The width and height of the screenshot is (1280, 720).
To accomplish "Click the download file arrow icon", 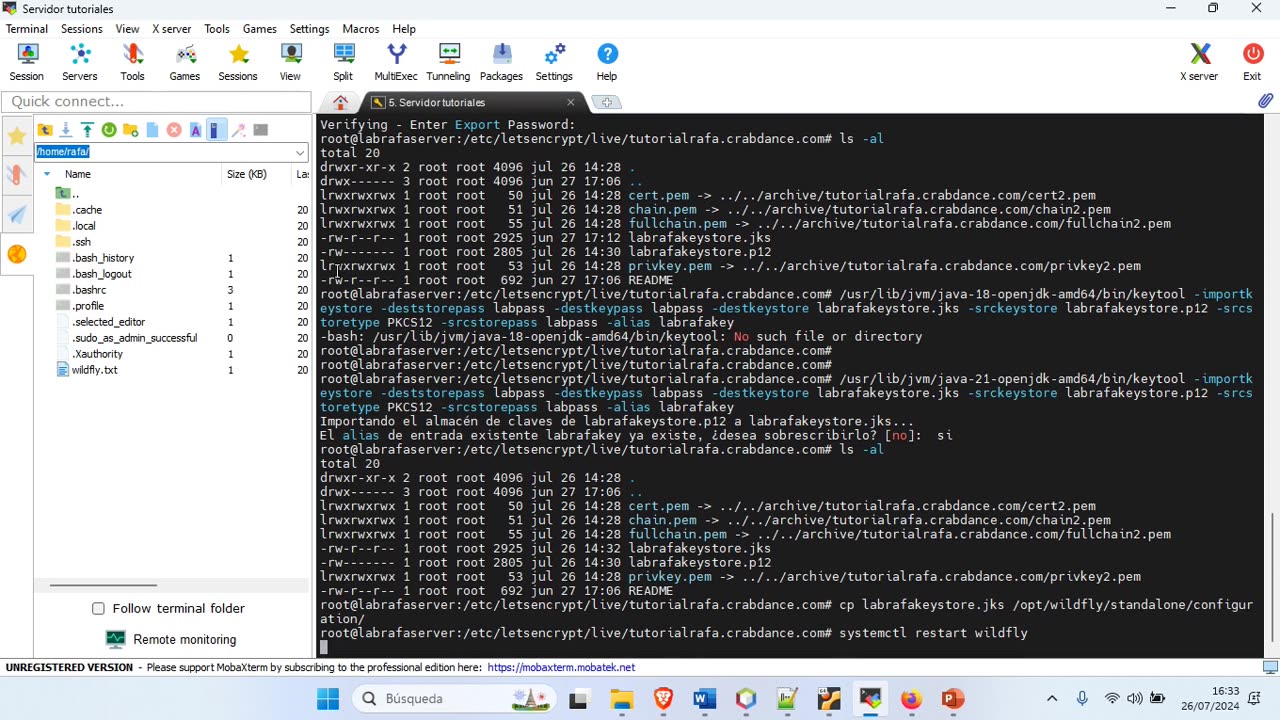I will point(66,130).
